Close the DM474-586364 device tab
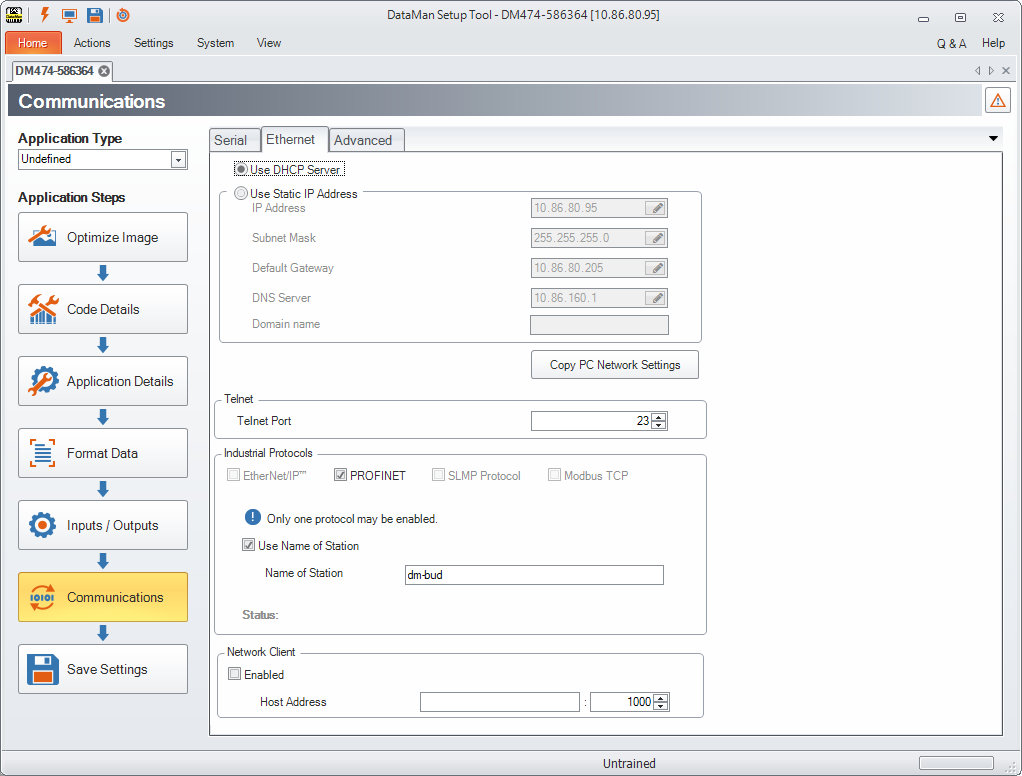 point(104,71)
